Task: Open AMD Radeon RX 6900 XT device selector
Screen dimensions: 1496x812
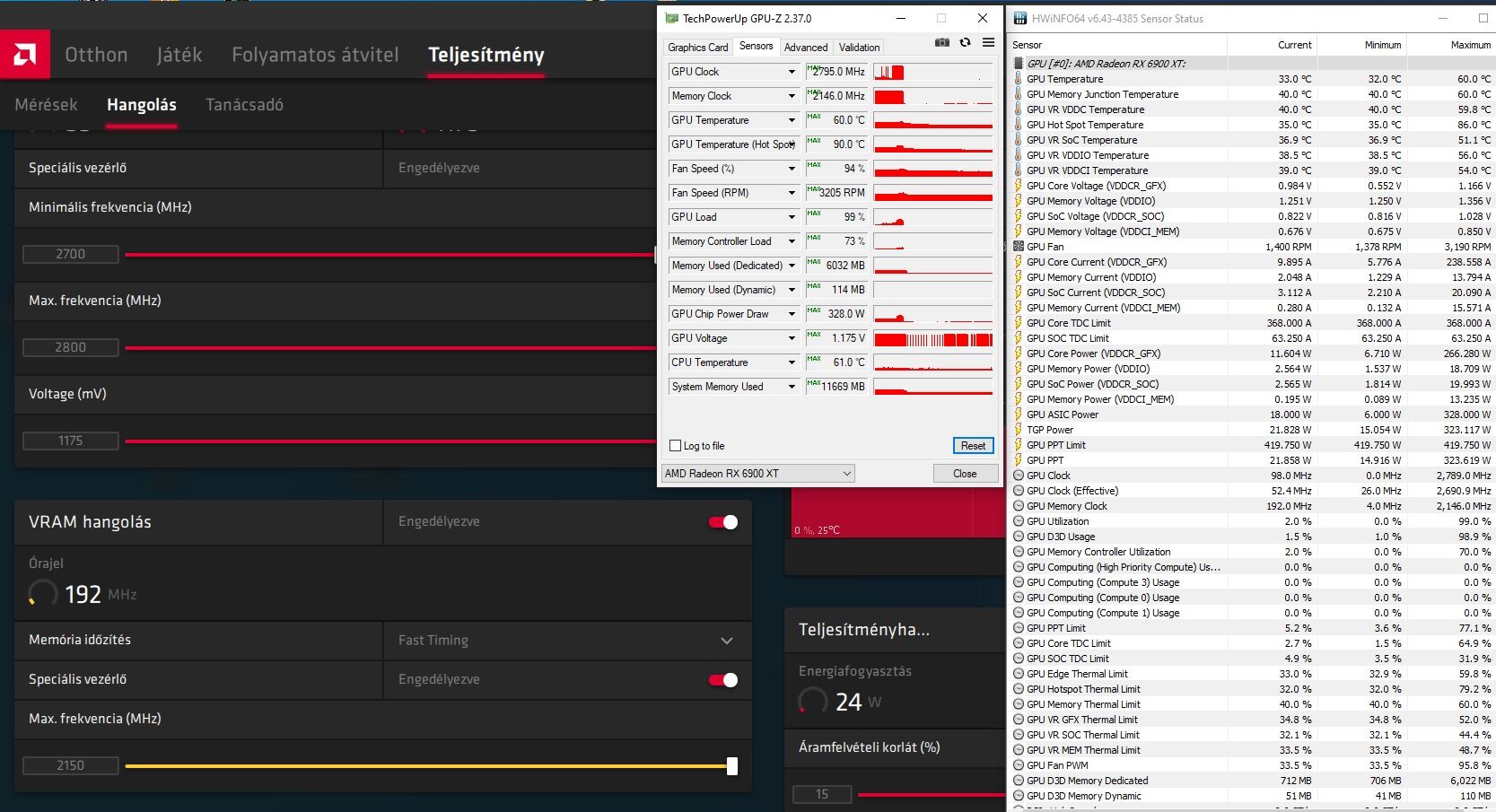Action: [x=758, y=473]
